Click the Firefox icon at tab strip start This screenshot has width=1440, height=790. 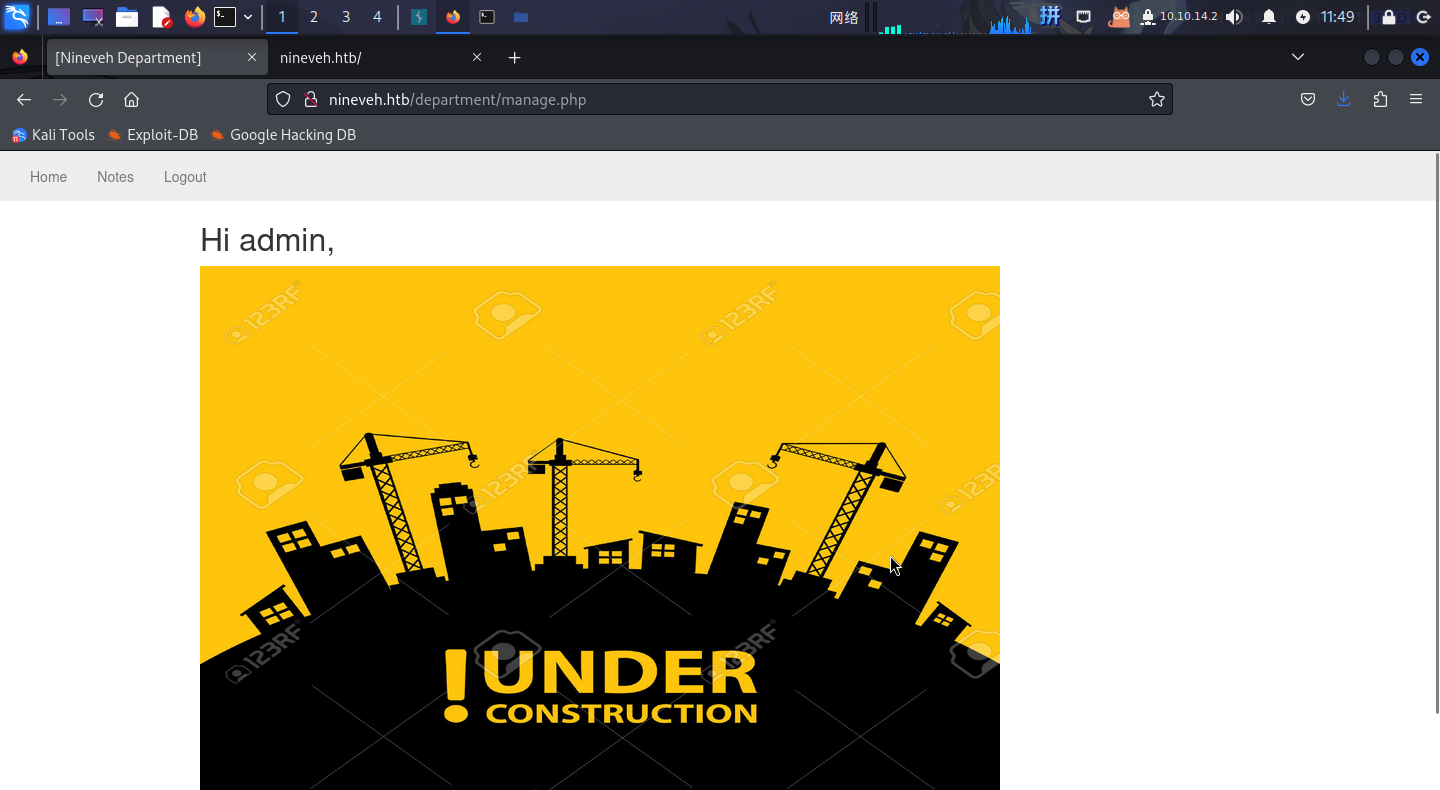[x=20, y=57]
